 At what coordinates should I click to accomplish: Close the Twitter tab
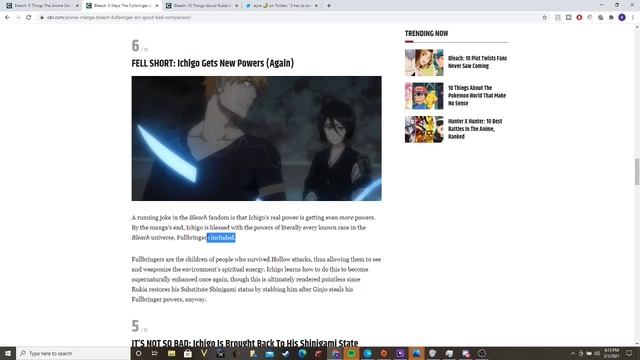[316, 6]
